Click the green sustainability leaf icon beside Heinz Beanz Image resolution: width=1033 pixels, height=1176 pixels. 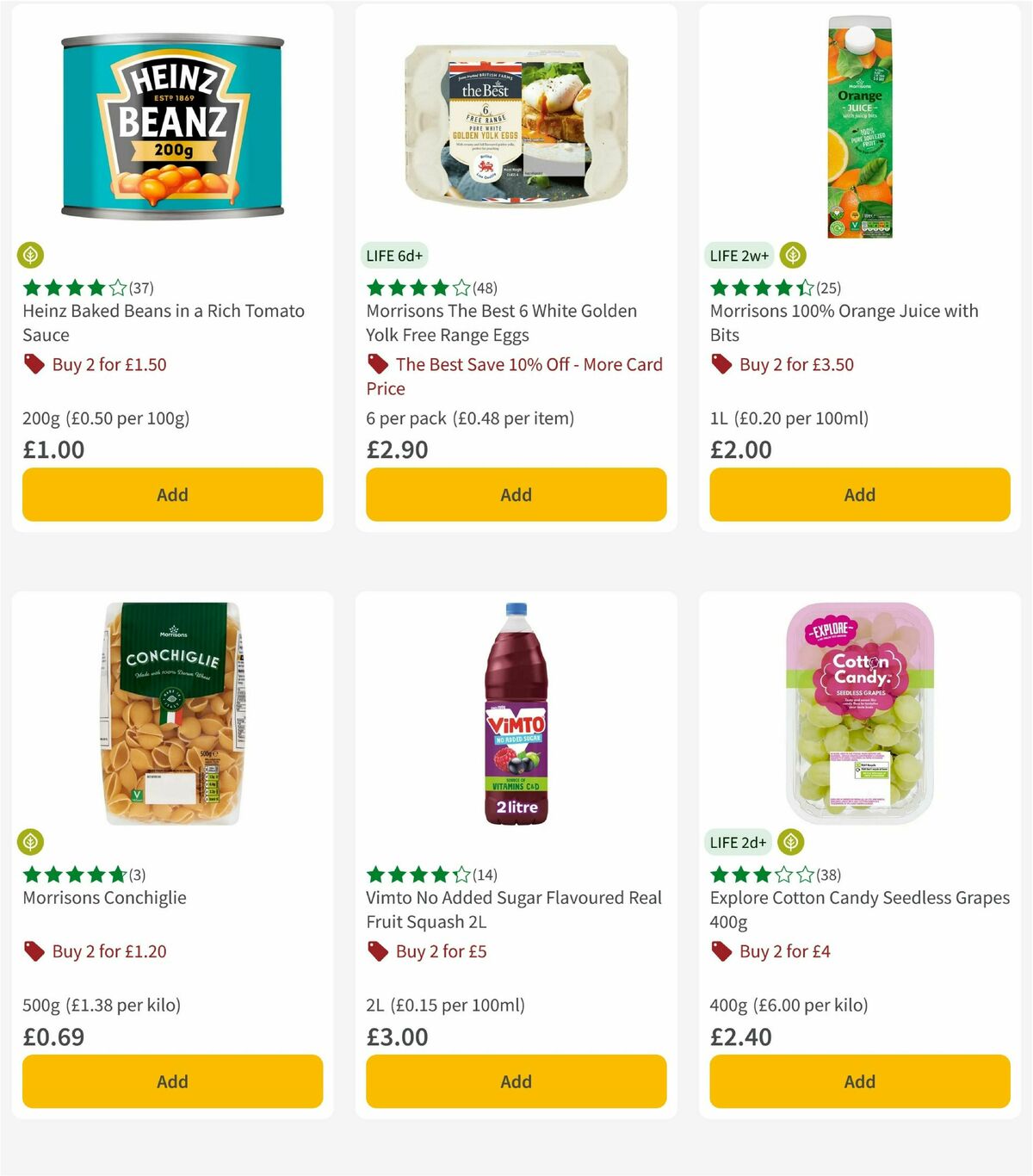click(x=31, y=255)
